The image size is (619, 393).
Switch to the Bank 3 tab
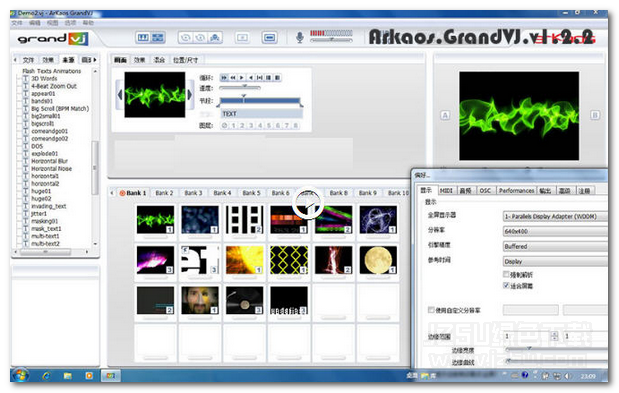pos(193,193)
